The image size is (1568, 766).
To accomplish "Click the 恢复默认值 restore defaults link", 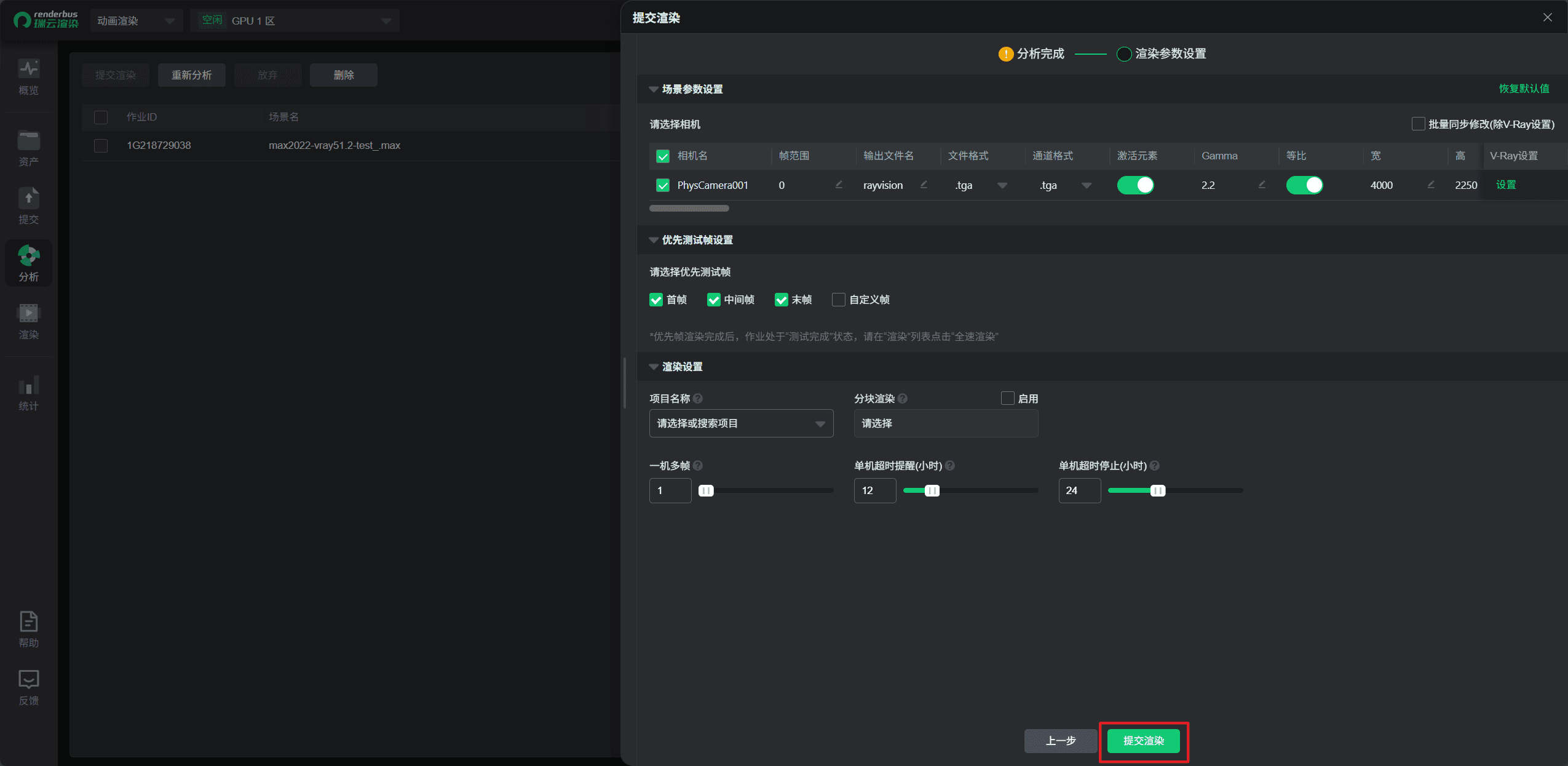I will click(x=1524, y=89).
